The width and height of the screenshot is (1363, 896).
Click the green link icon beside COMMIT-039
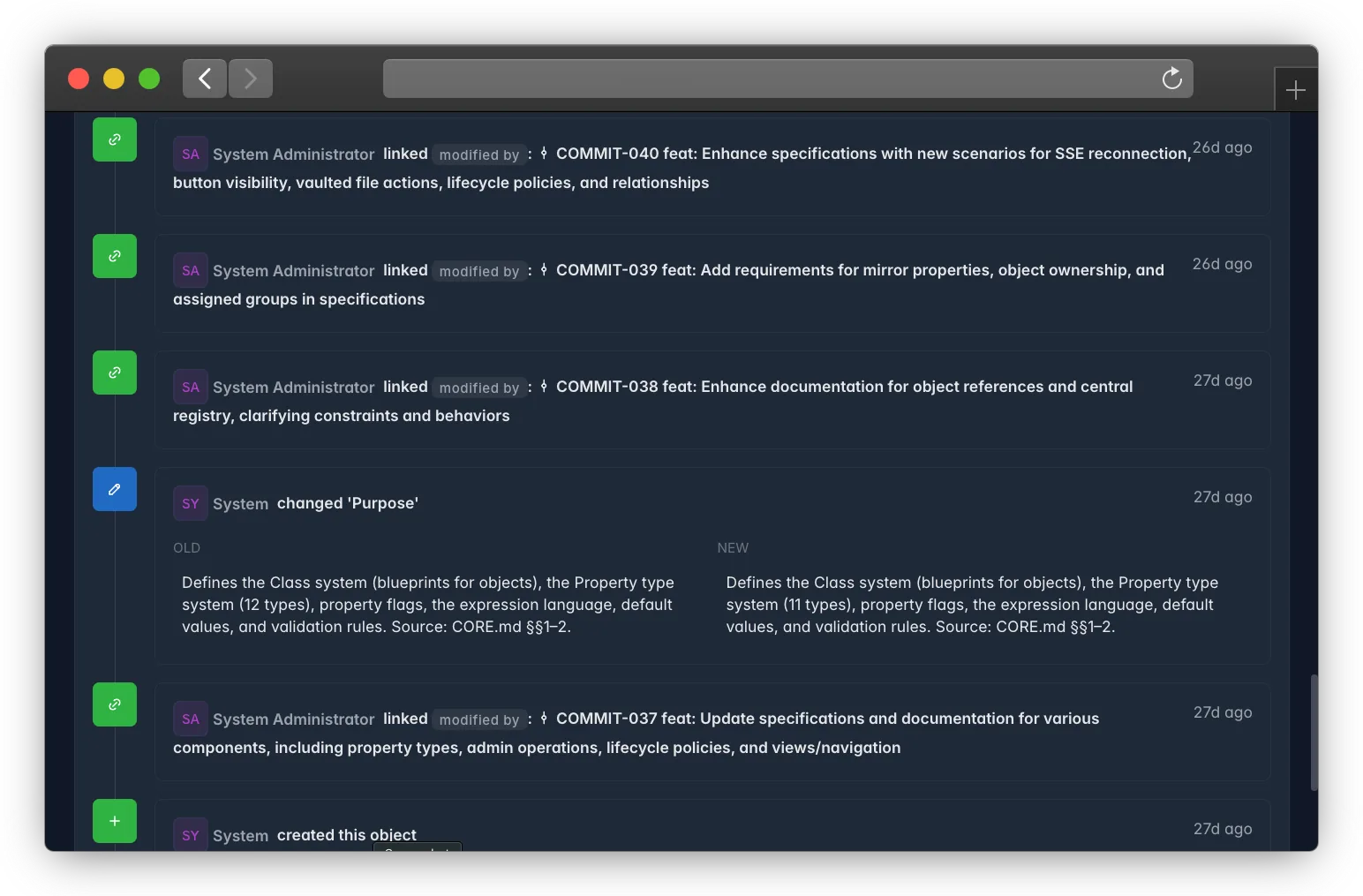point(115,256)
